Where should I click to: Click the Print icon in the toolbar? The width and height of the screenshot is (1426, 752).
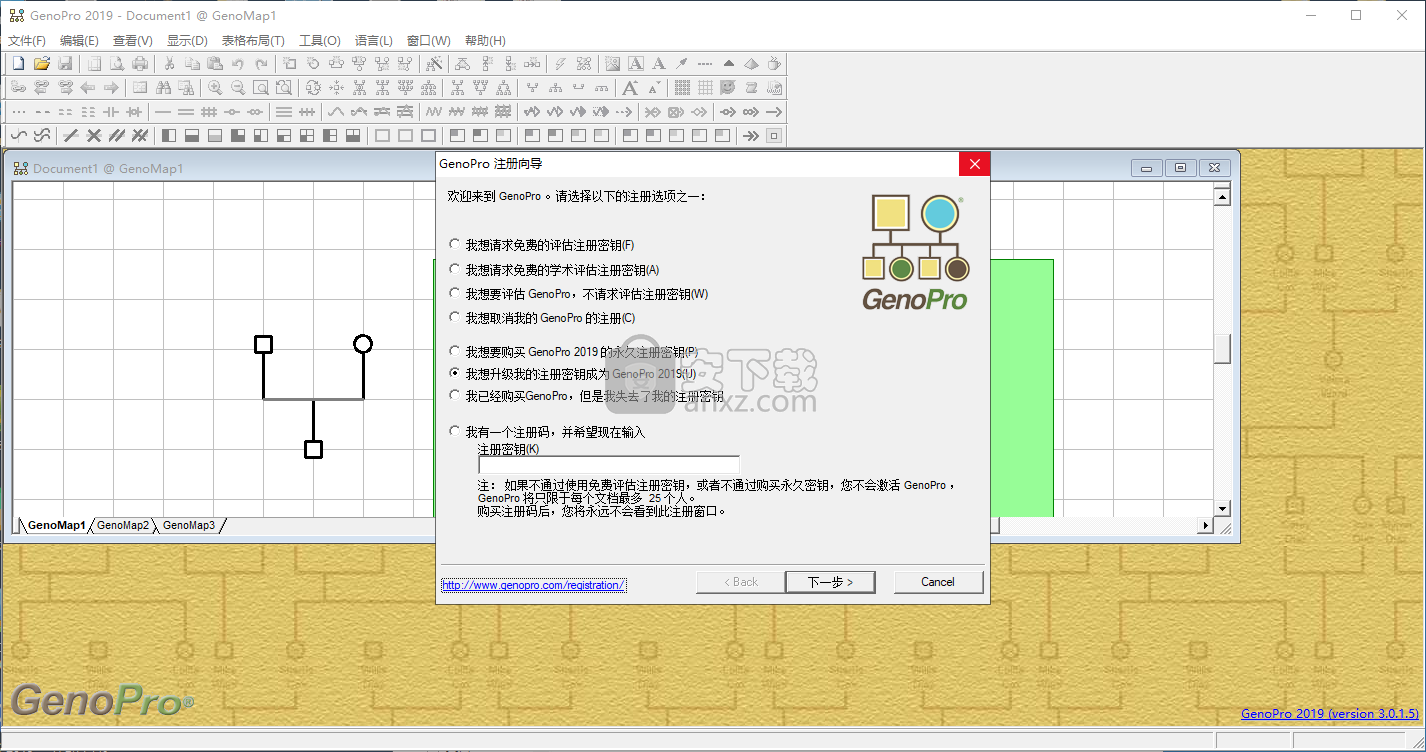coord(140,63)
